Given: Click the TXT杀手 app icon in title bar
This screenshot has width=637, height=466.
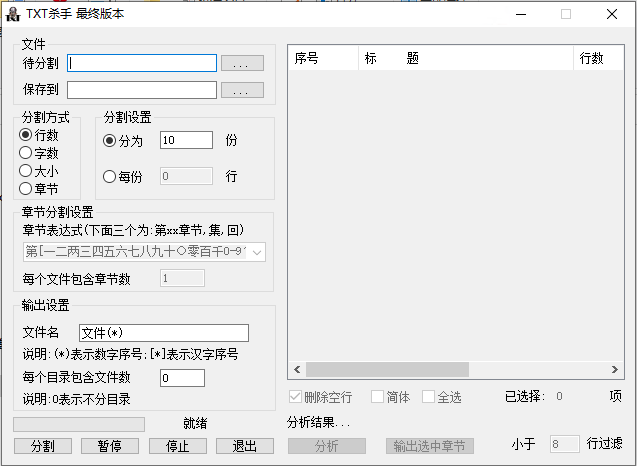Looking at the screenshot, I should (x=13, y=14).
